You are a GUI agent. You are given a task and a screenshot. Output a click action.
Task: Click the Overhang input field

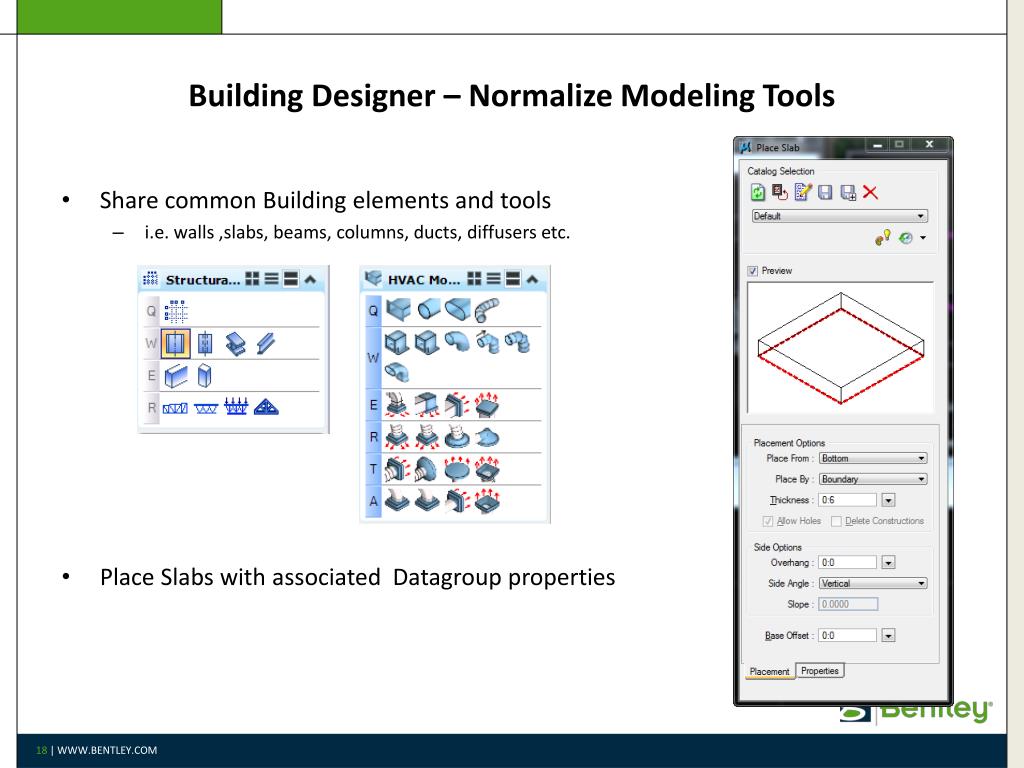pos(848,562)
